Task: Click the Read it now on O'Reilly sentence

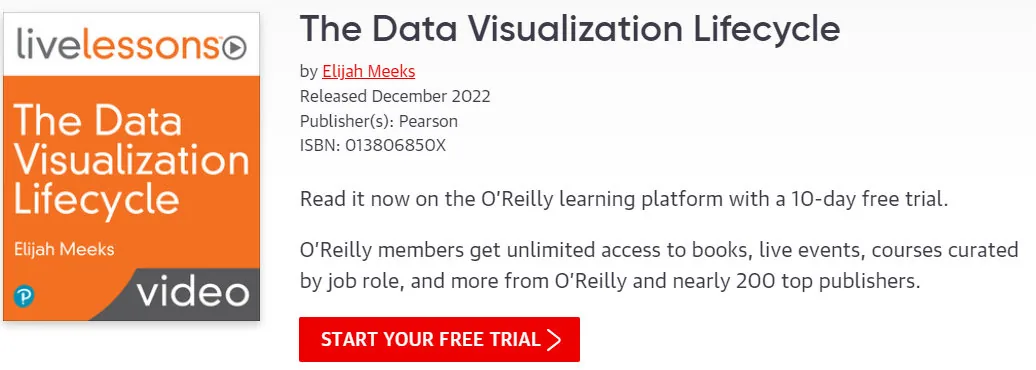Action: 624,199
